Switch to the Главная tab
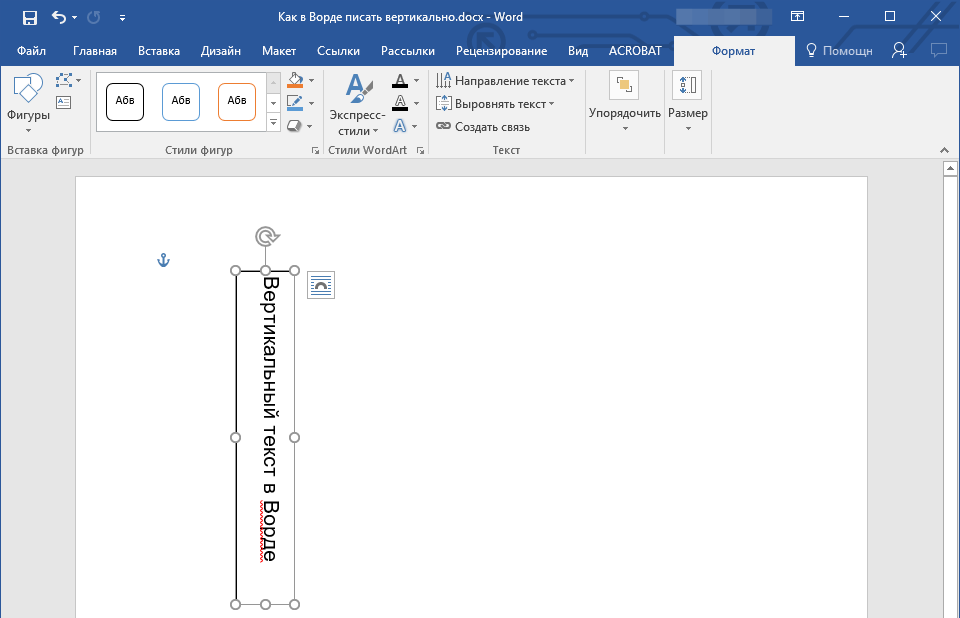 click(95, 51)
